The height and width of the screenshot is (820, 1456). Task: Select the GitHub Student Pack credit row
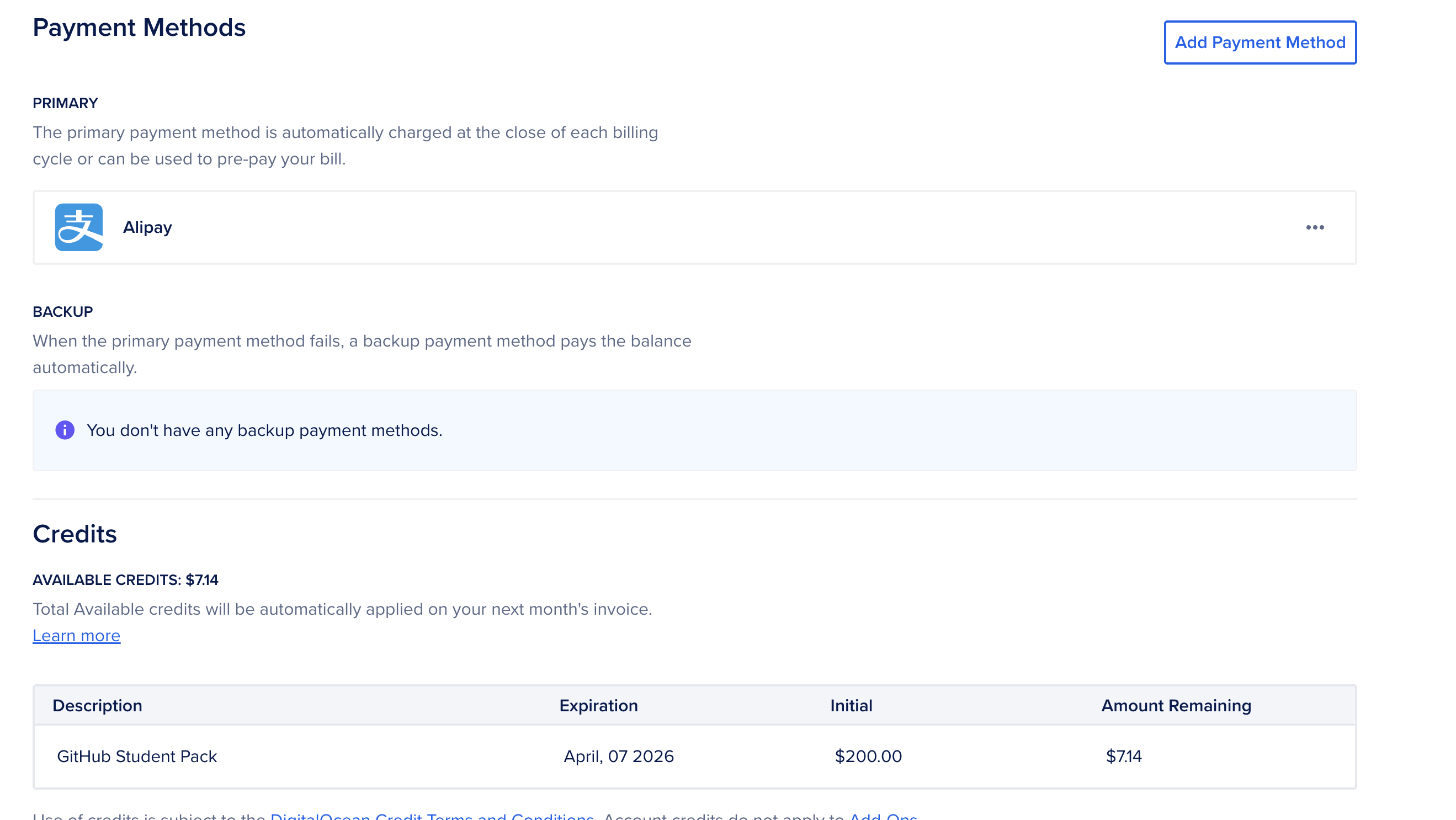pyautogui.click(x=137, y=756)
